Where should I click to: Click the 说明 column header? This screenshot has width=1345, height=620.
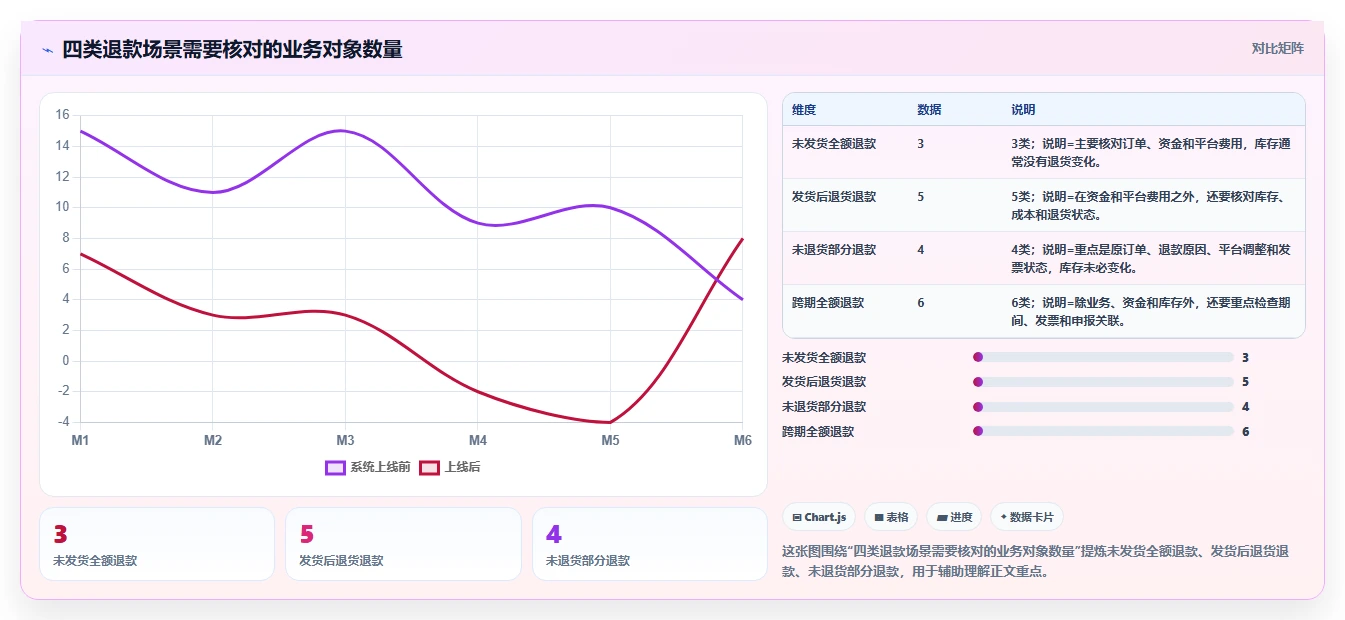1023,110
